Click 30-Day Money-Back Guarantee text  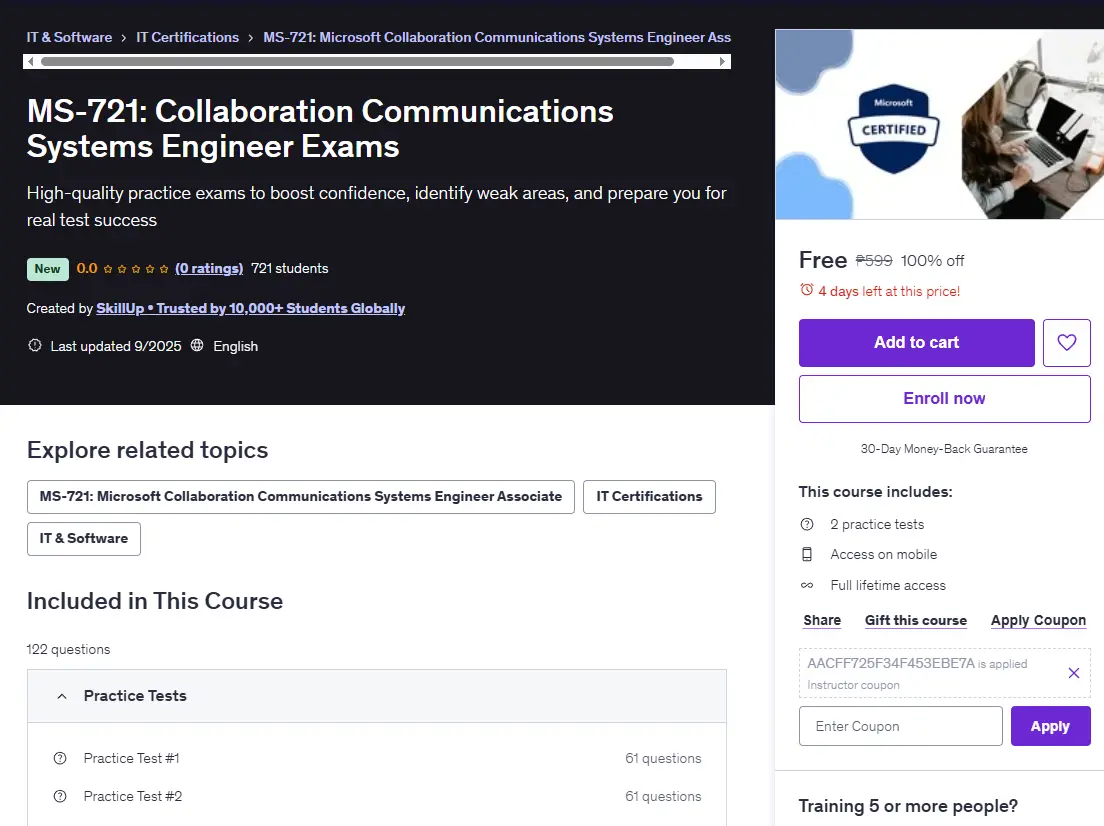coord(944,449)
